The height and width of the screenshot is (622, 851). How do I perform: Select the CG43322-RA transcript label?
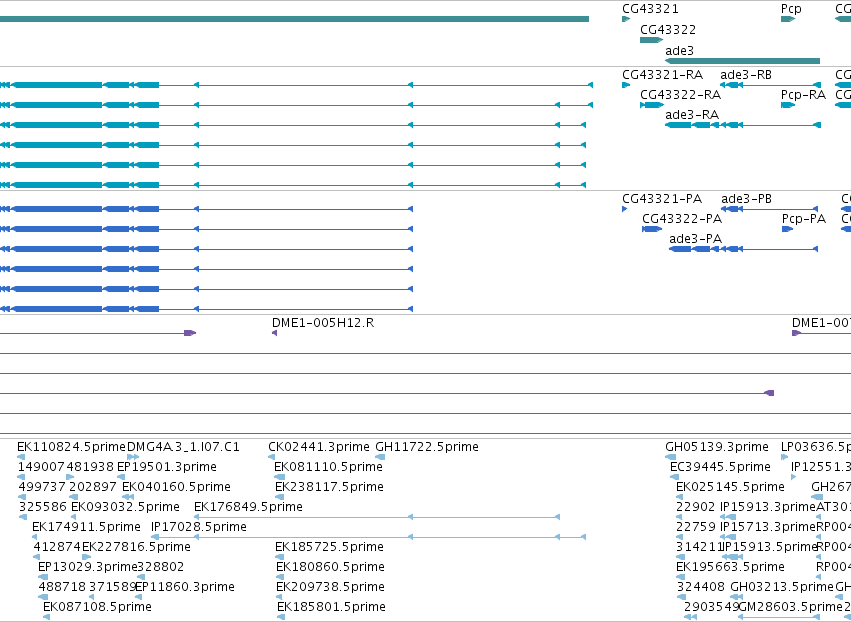pos(681,94)
